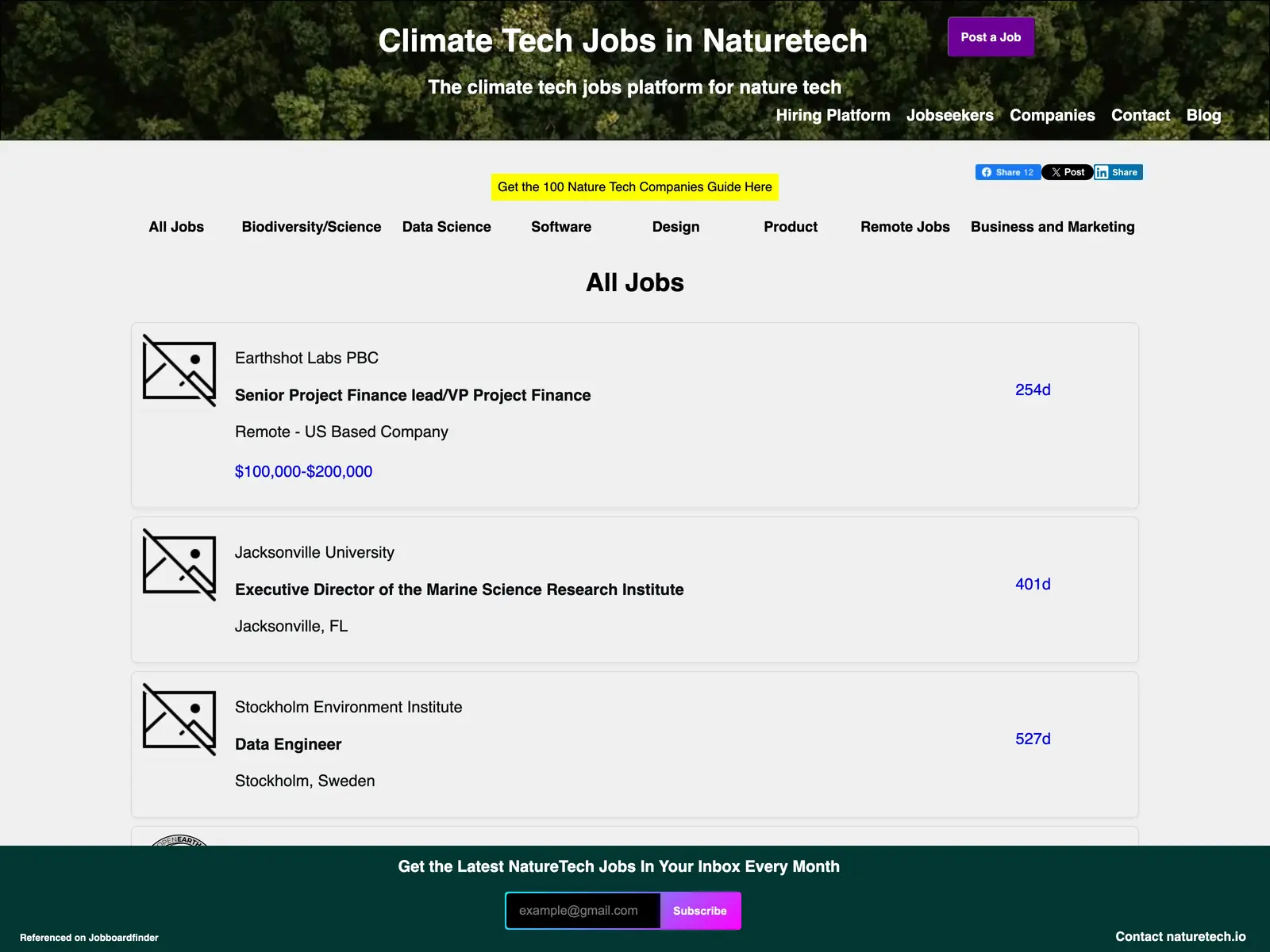Click the Climate Tech Jobs in Naturetech title
The width and height of the screenshot is (1270, 952).
pyautogui.click(x=623, y=40)
